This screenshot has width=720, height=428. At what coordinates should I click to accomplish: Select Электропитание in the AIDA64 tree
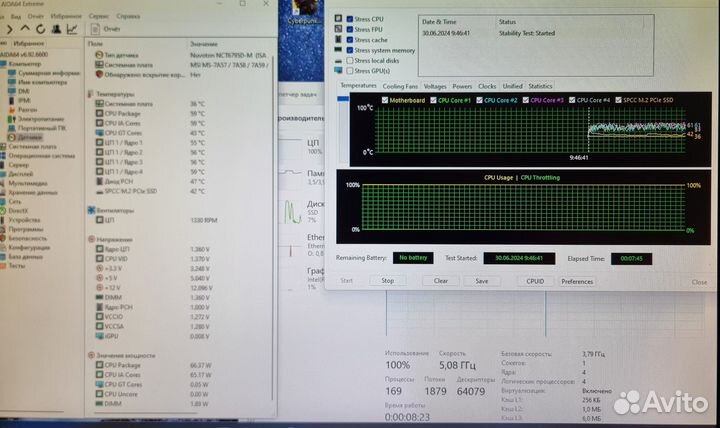pos(41,119)
